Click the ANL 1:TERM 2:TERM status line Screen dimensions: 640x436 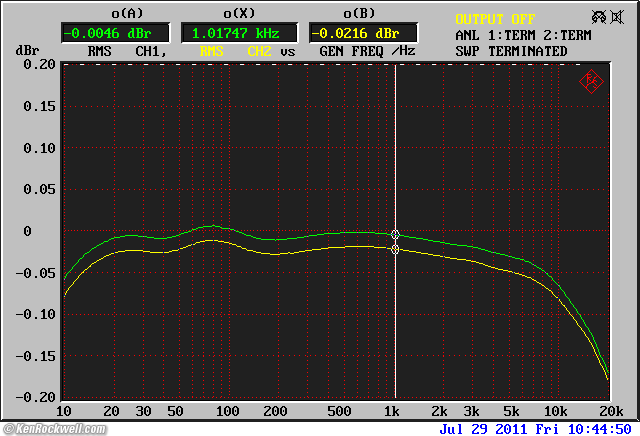tap(524, 35)
